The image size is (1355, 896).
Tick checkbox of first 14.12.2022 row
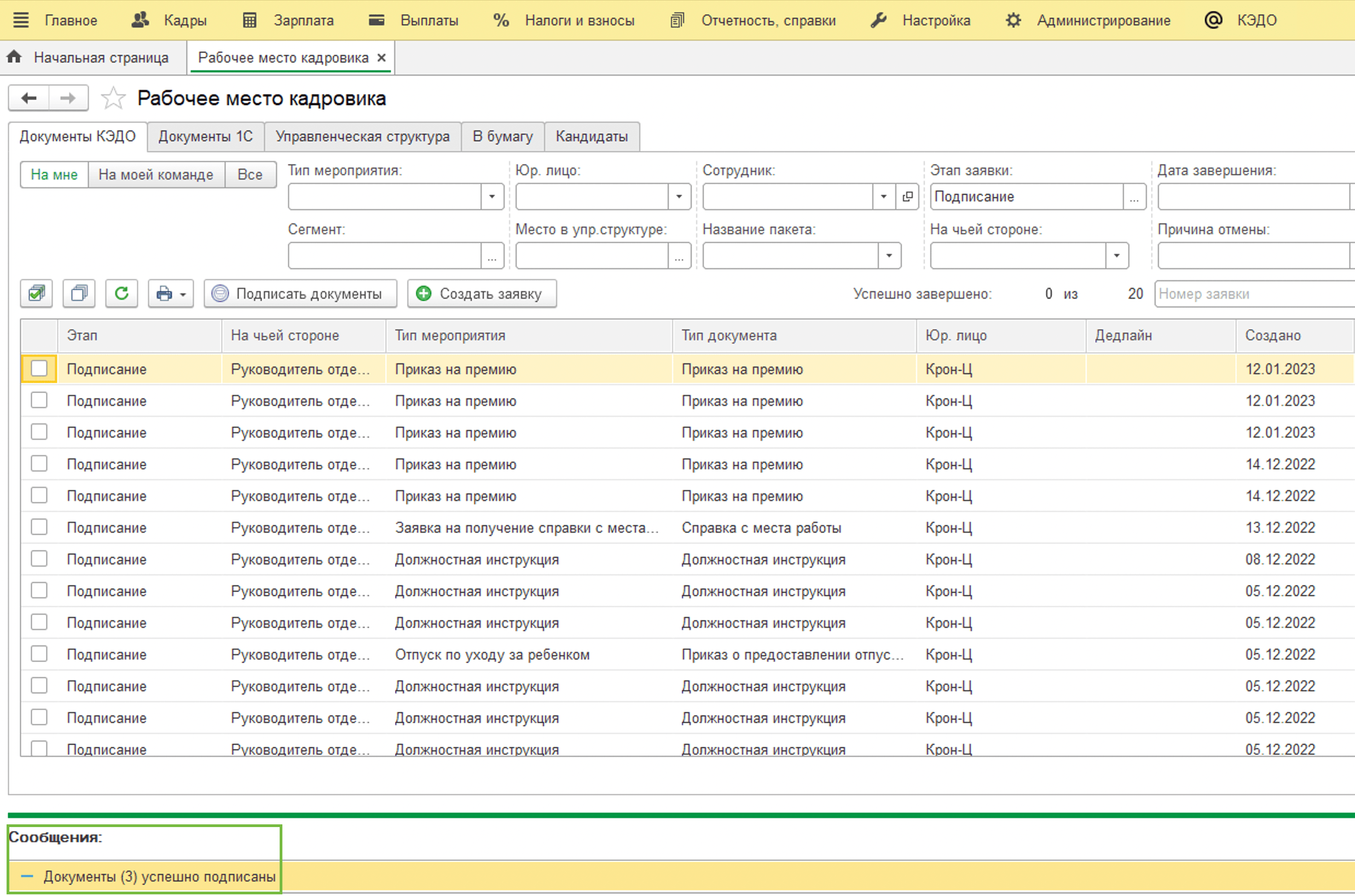coord(39,463)
